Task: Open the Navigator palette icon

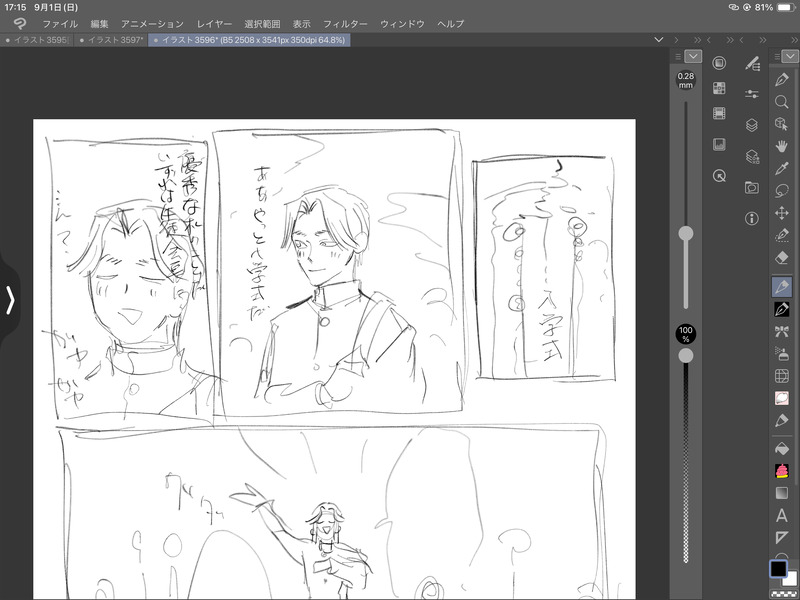Action: pos(719,144)
